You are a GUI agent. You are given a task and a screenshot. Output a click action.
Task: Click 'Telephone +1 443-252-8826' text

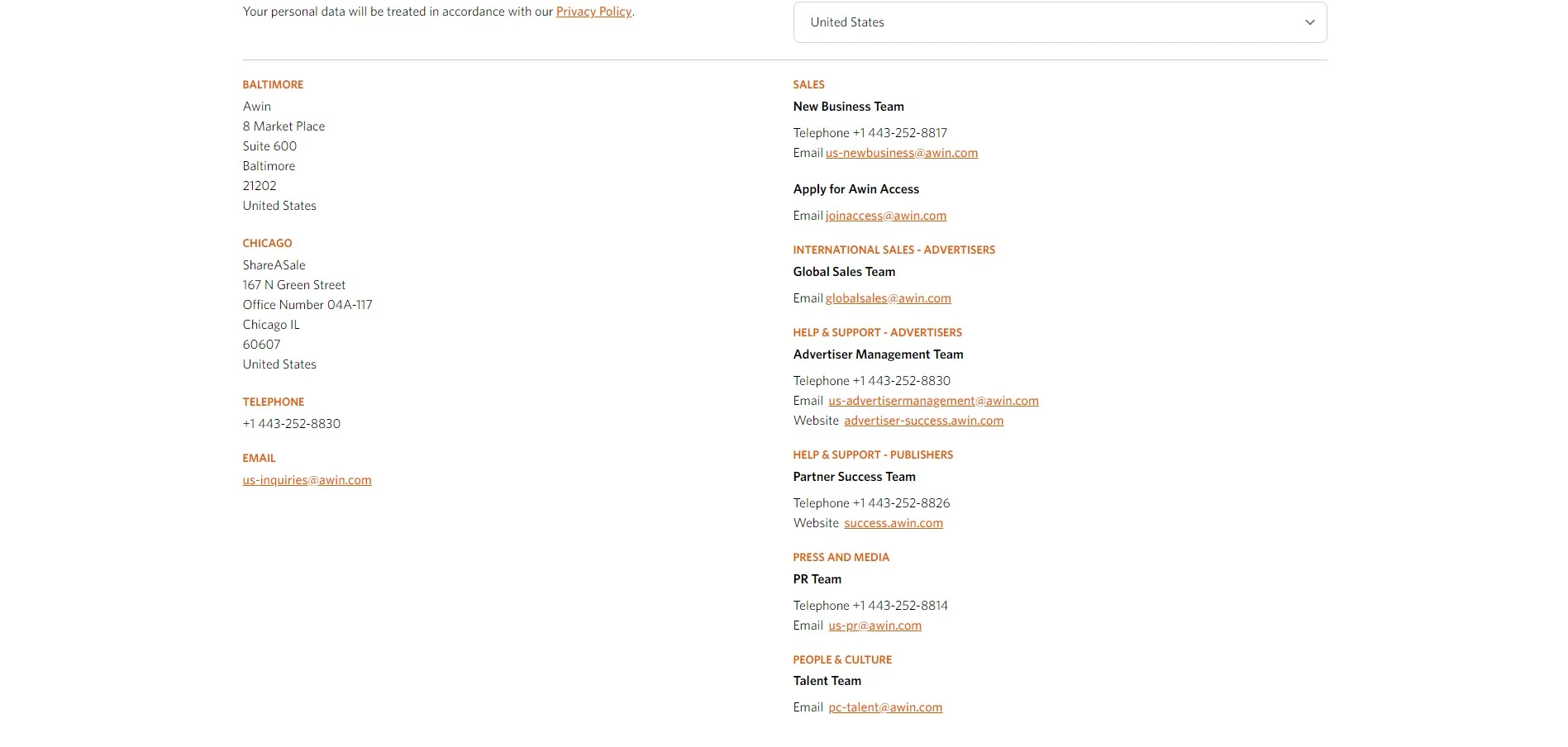(x=871, y=503)
